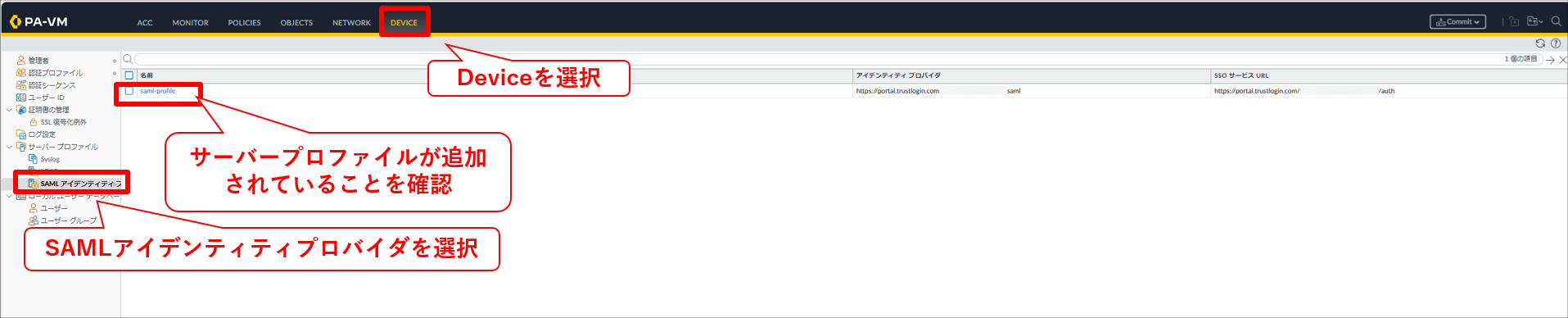Collapse the 証明書の管理 tree node

tap(9, 110)
